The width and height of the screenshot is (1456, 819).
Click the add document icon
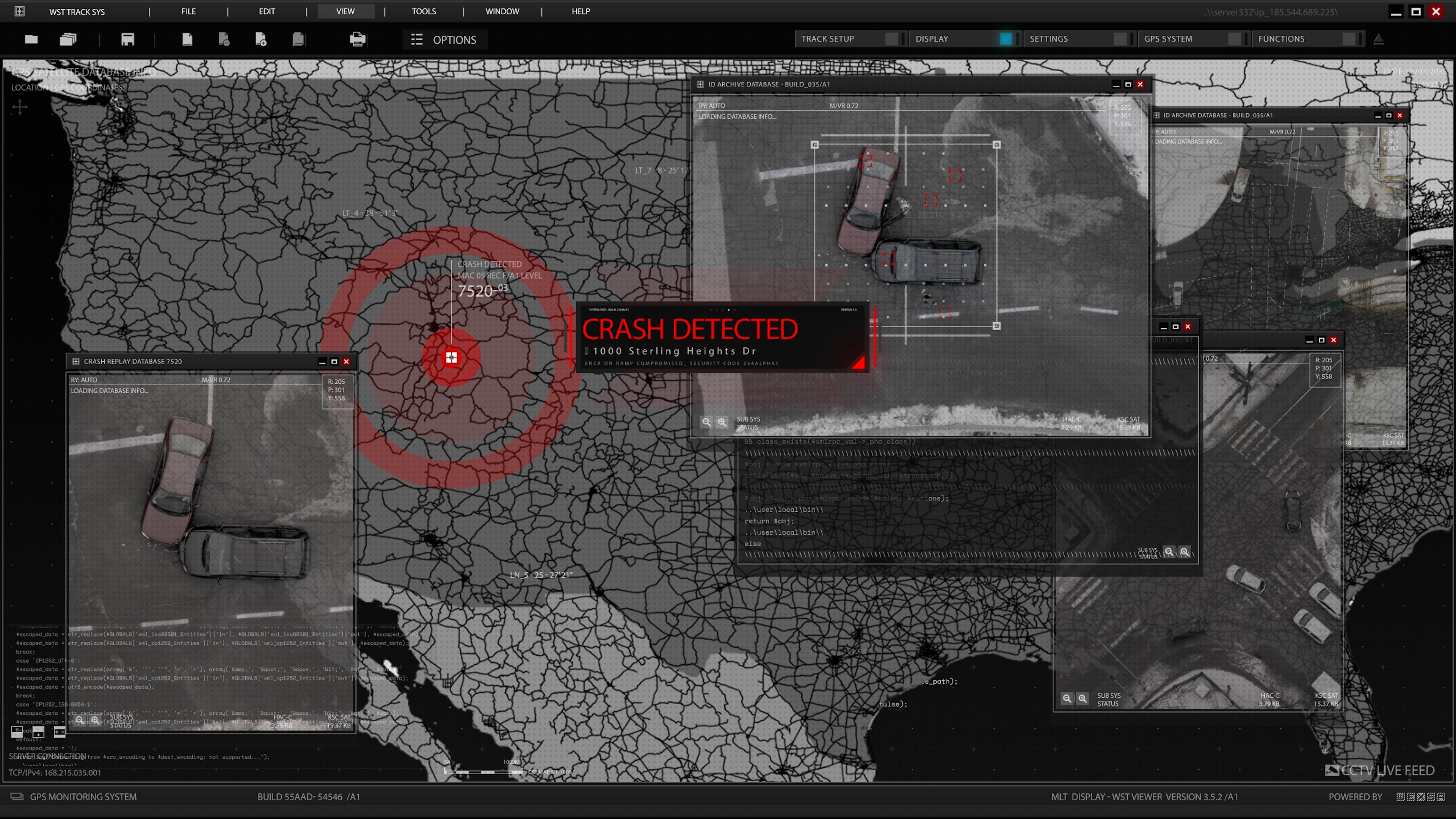click(260, 39)
